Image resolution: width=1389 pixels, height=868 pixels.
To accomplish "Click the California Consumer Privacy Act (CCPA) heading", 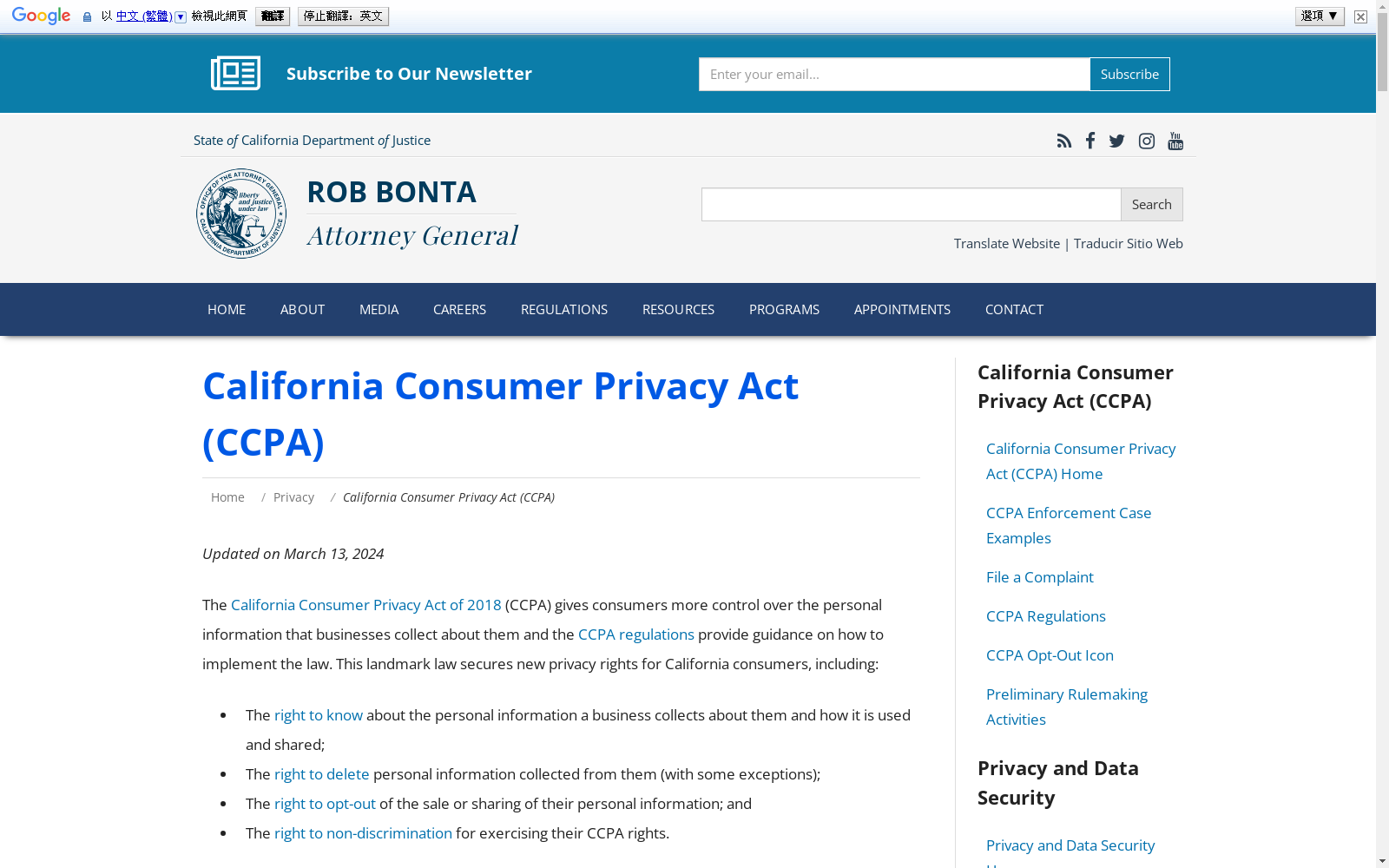I will pos(500,414).
